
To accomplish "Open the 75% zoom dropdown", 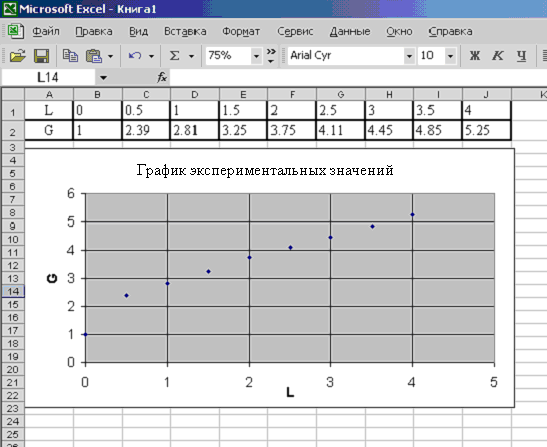I will (256, 56).
